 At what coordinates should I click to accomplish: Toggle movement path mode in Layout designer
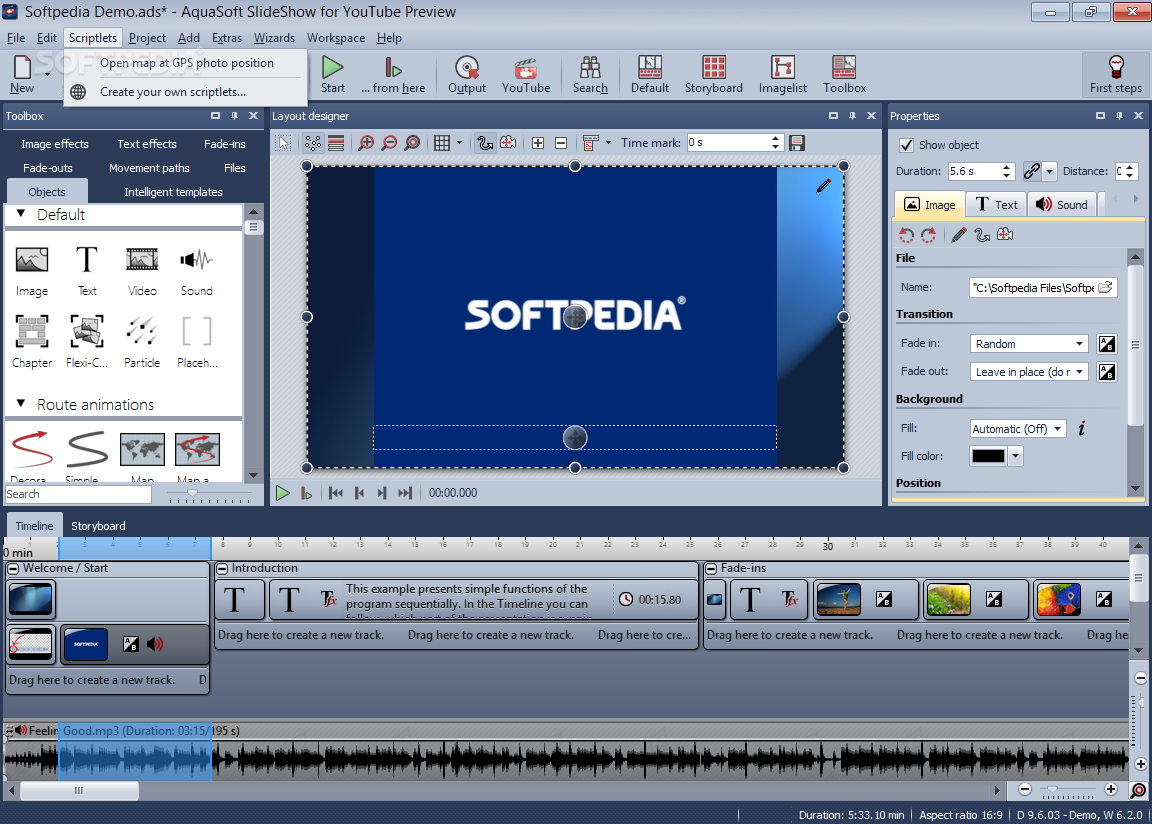(x=485, y=142)
